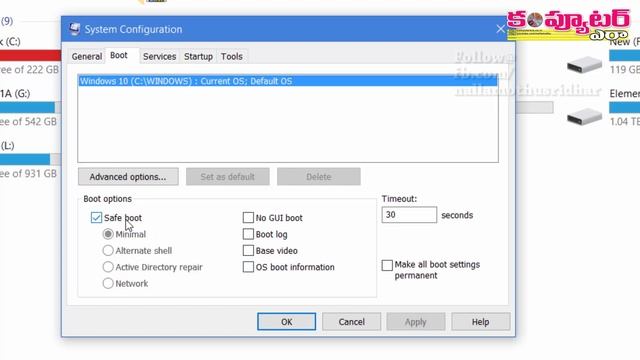Viewport: 640px width, 360px height.
Task: Select the C: drive in File Explorer
Action: point(29,55)
